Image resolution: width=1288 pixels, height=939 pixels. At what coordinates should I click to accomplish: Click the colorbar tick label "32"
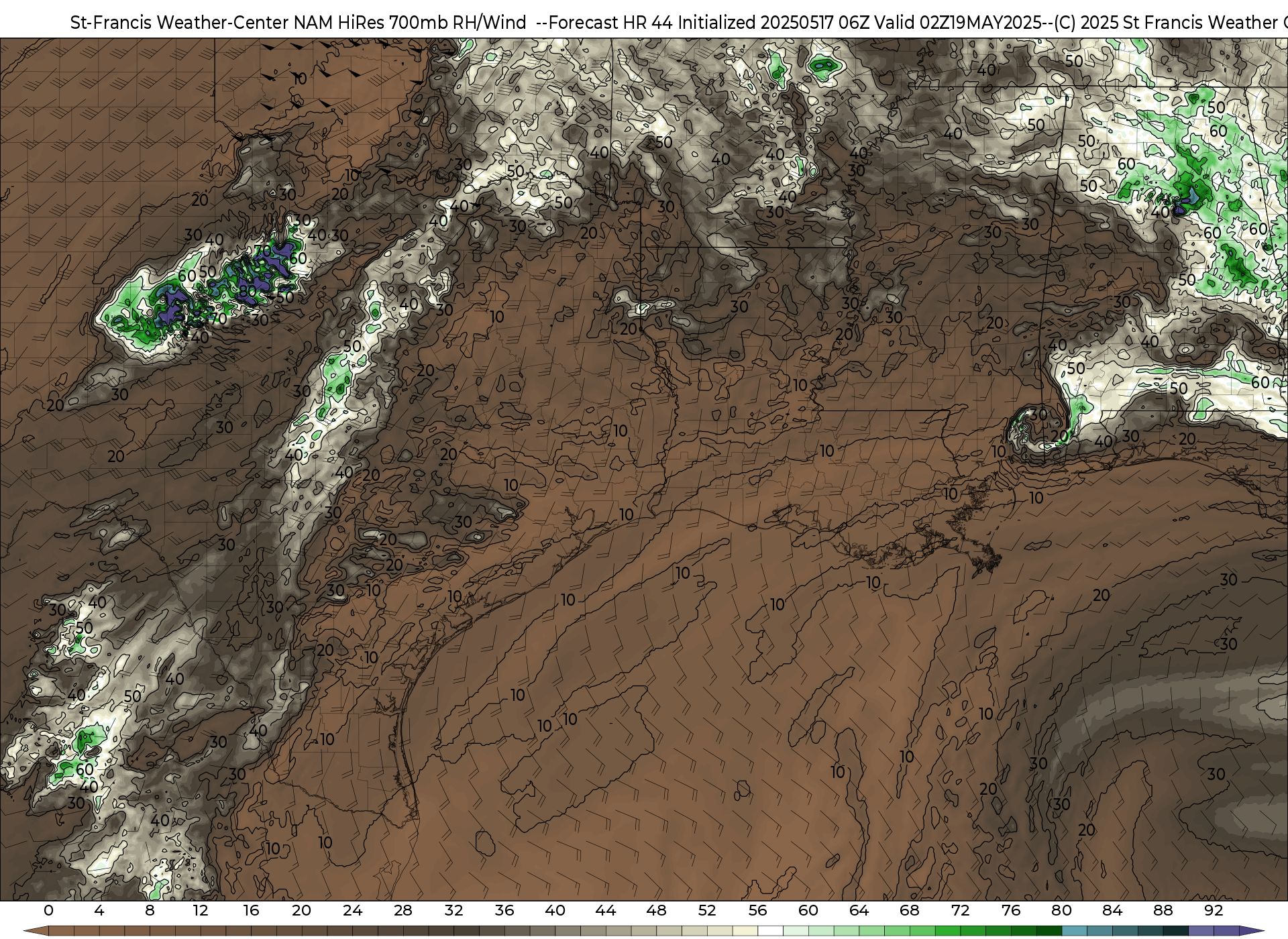click(454, 910)
